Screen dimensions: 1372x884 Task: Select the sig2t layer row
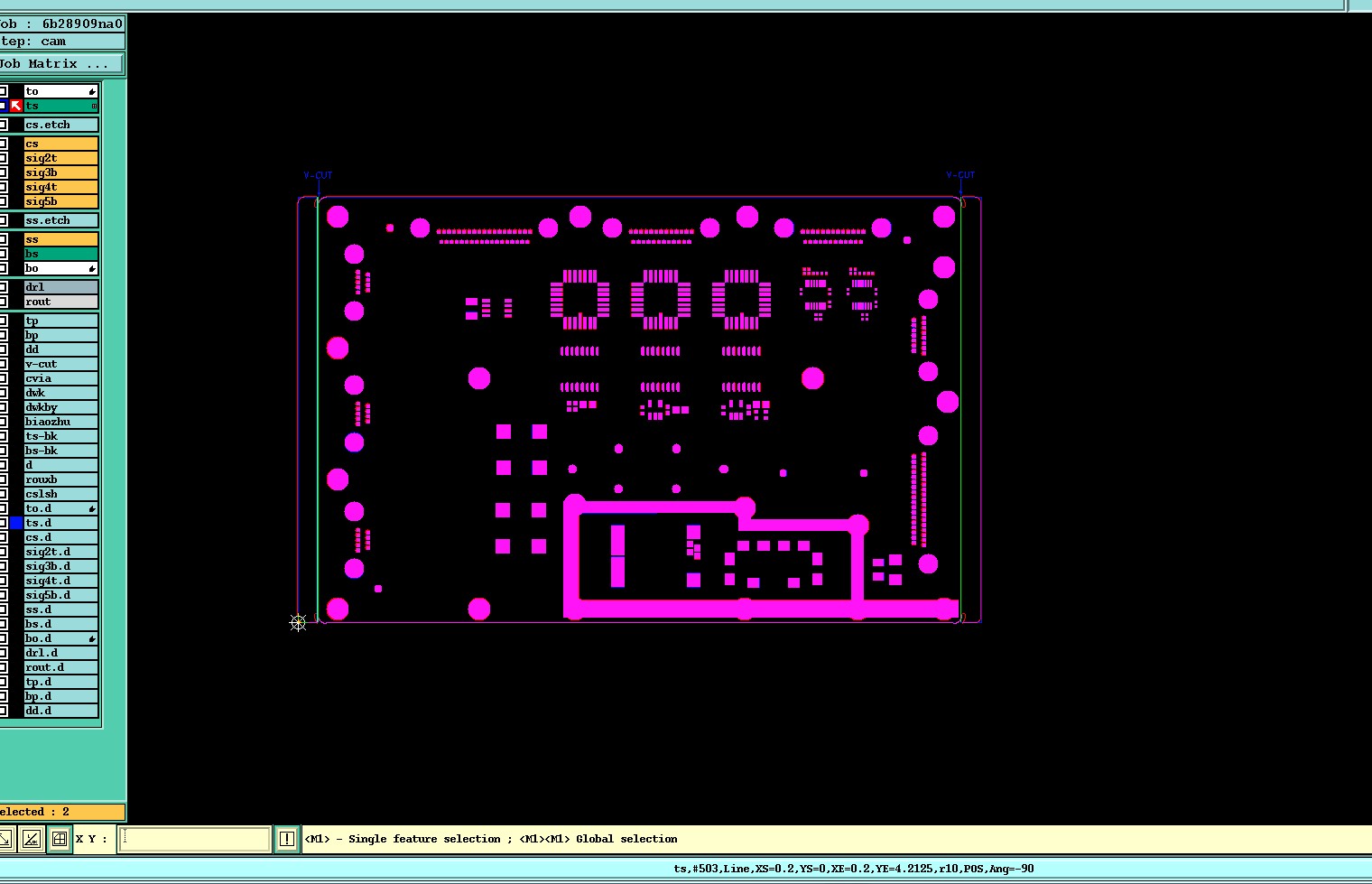tap(60, 158)
